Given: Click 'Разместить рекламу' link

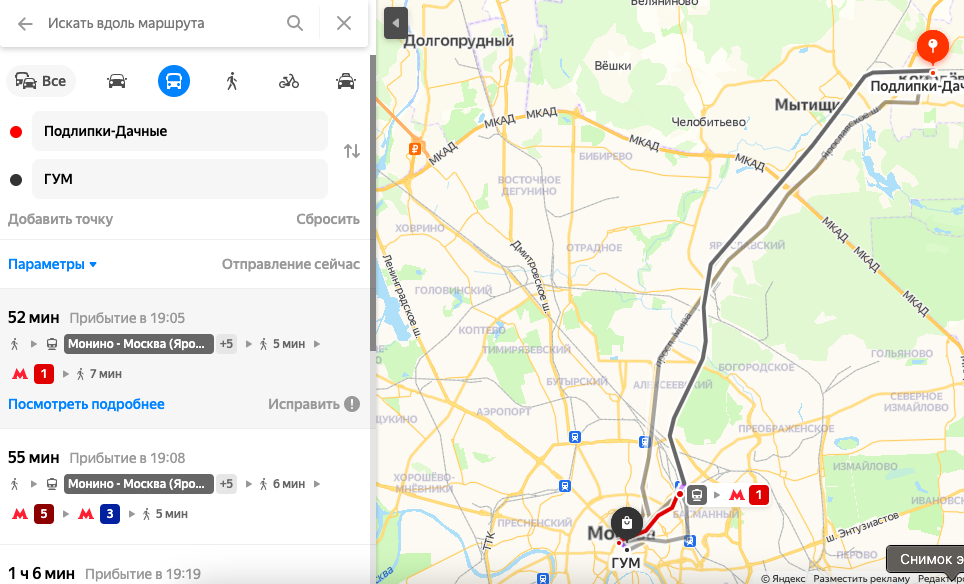Looking at the screenshot, I should click(x=861, y=578).
